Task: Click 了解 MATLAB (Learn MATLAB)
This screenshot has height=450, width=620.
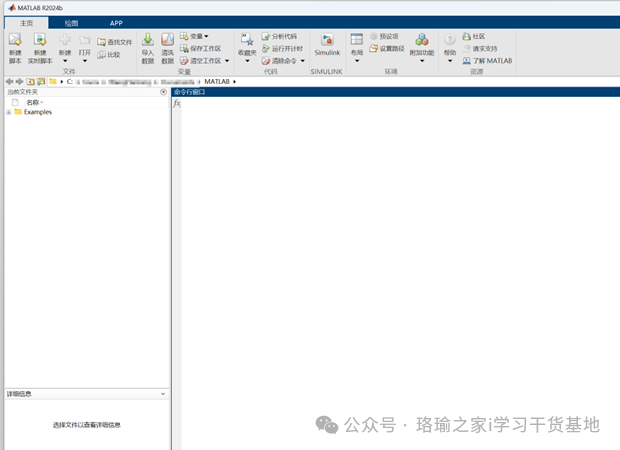Action: coord(487,61)
